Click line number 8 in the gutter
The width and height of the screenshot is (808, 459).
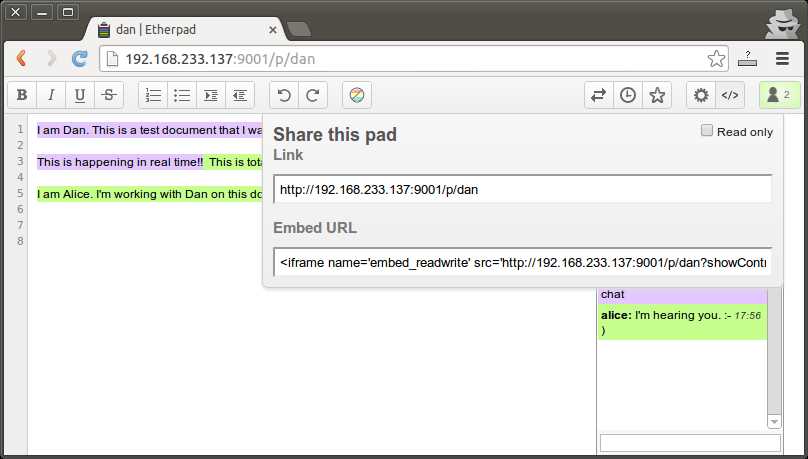pos(20,241)
